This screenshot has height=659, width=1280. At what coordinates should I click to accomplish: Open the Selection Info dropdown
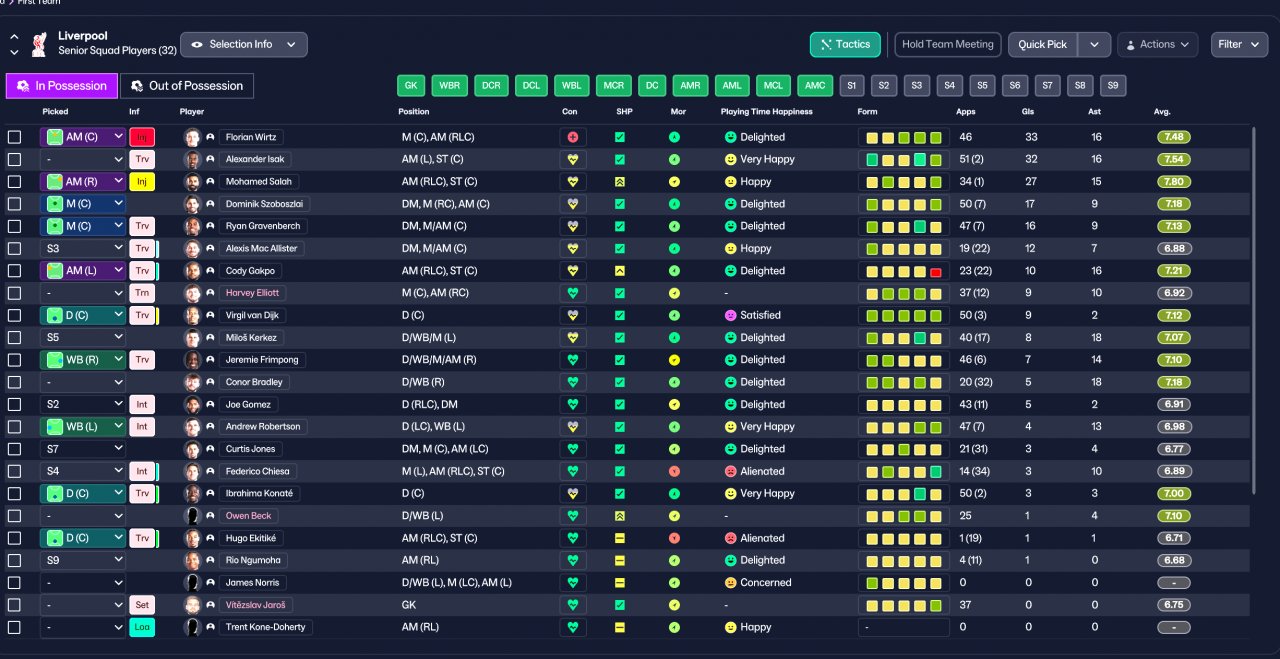point(244,44)
